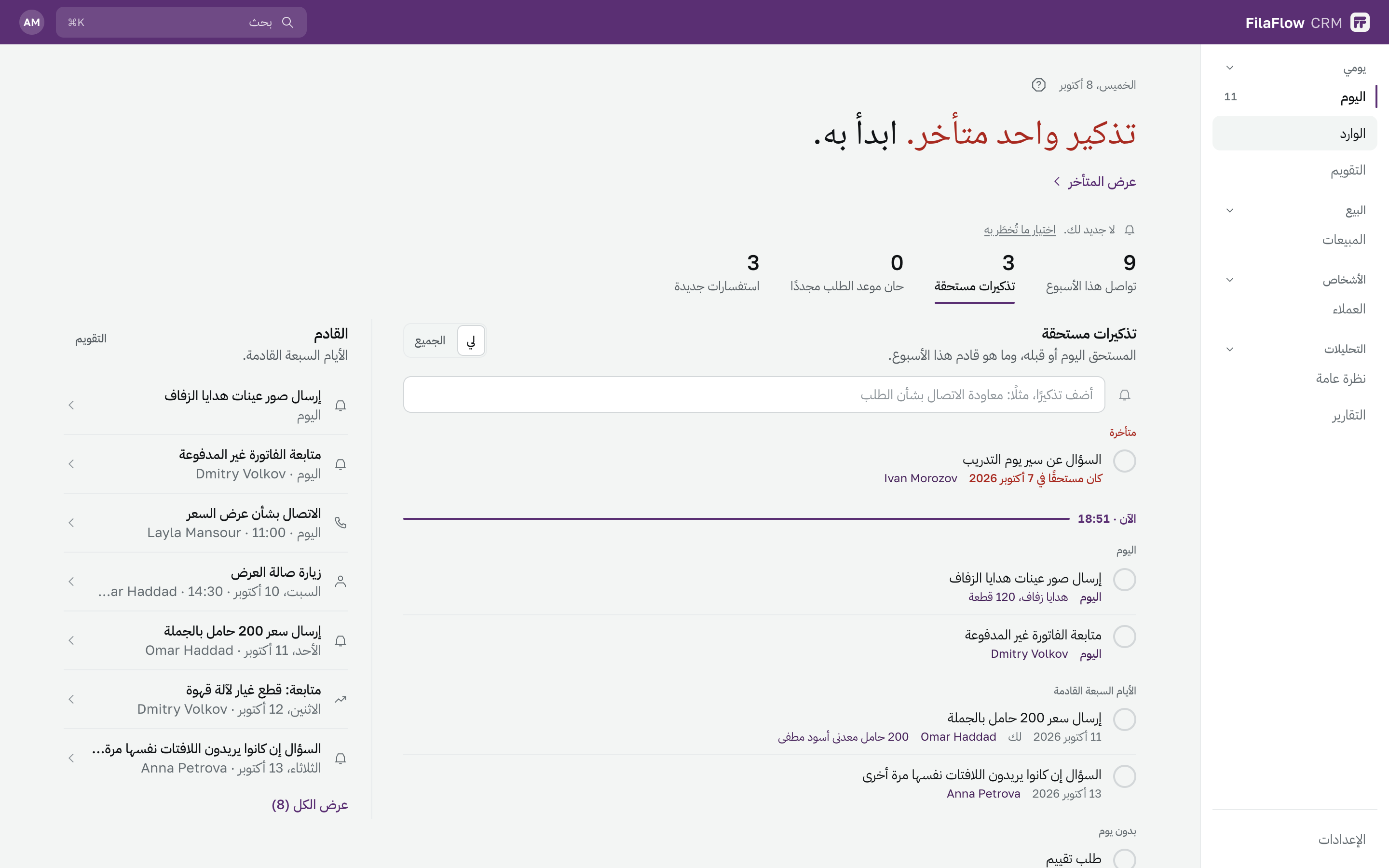Click the phone icon of 'الاتصال بشأن عرض السعر'
The image size is (1389, 868).
[x=340, y=523]
